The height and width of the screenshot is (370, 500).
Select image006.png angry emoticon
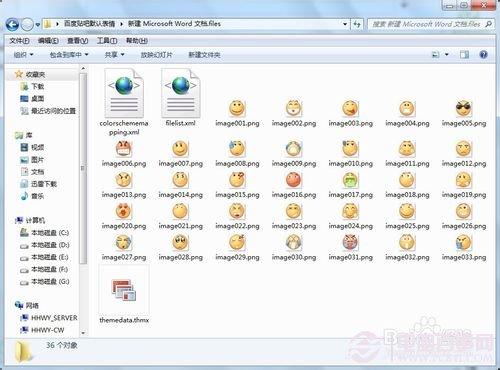pyautogui.click(x=124, y=149)
